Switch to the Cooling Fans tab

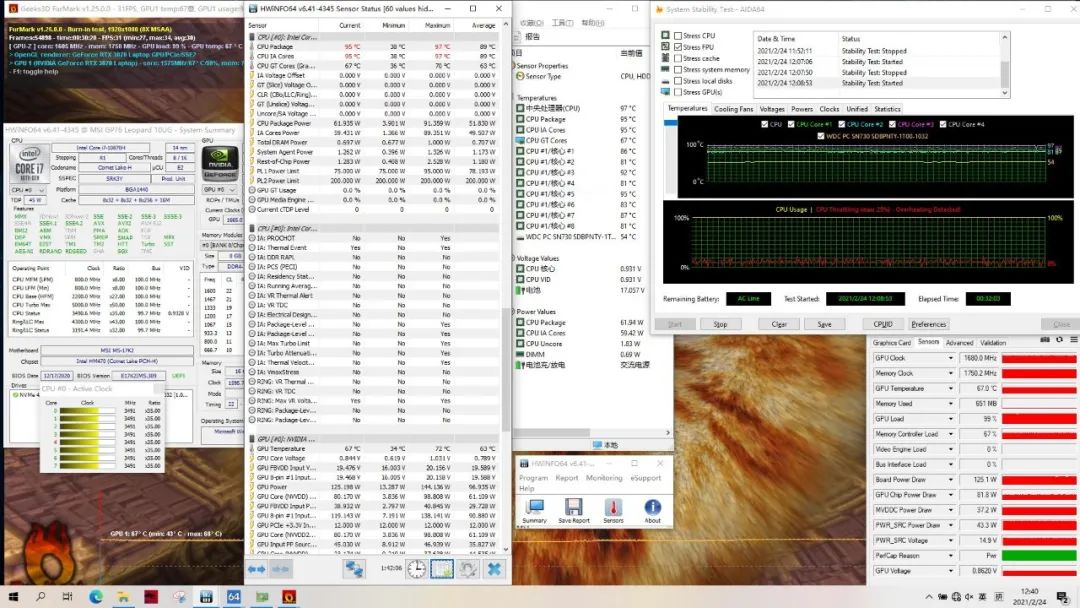[x=733, y=109]
